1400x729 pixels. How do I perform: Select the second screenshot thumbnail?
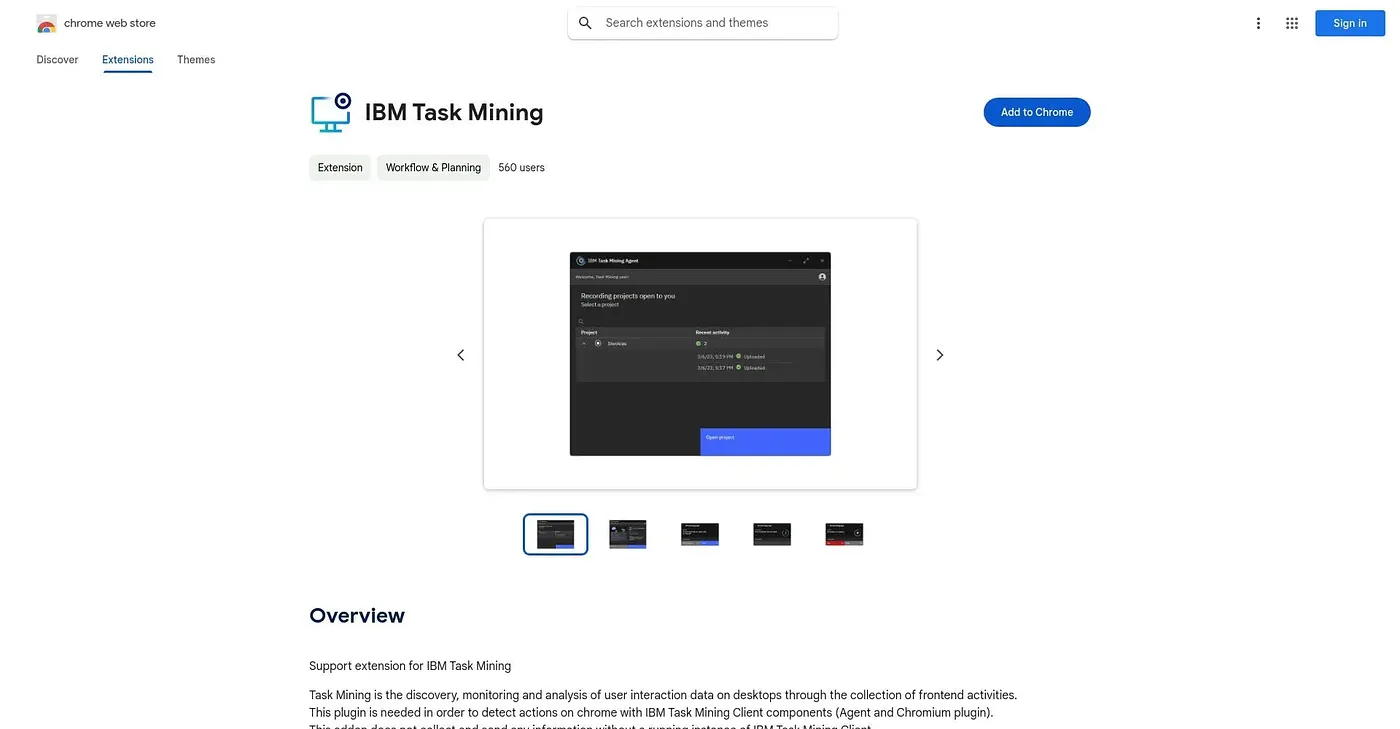click(x=628, y=534)
